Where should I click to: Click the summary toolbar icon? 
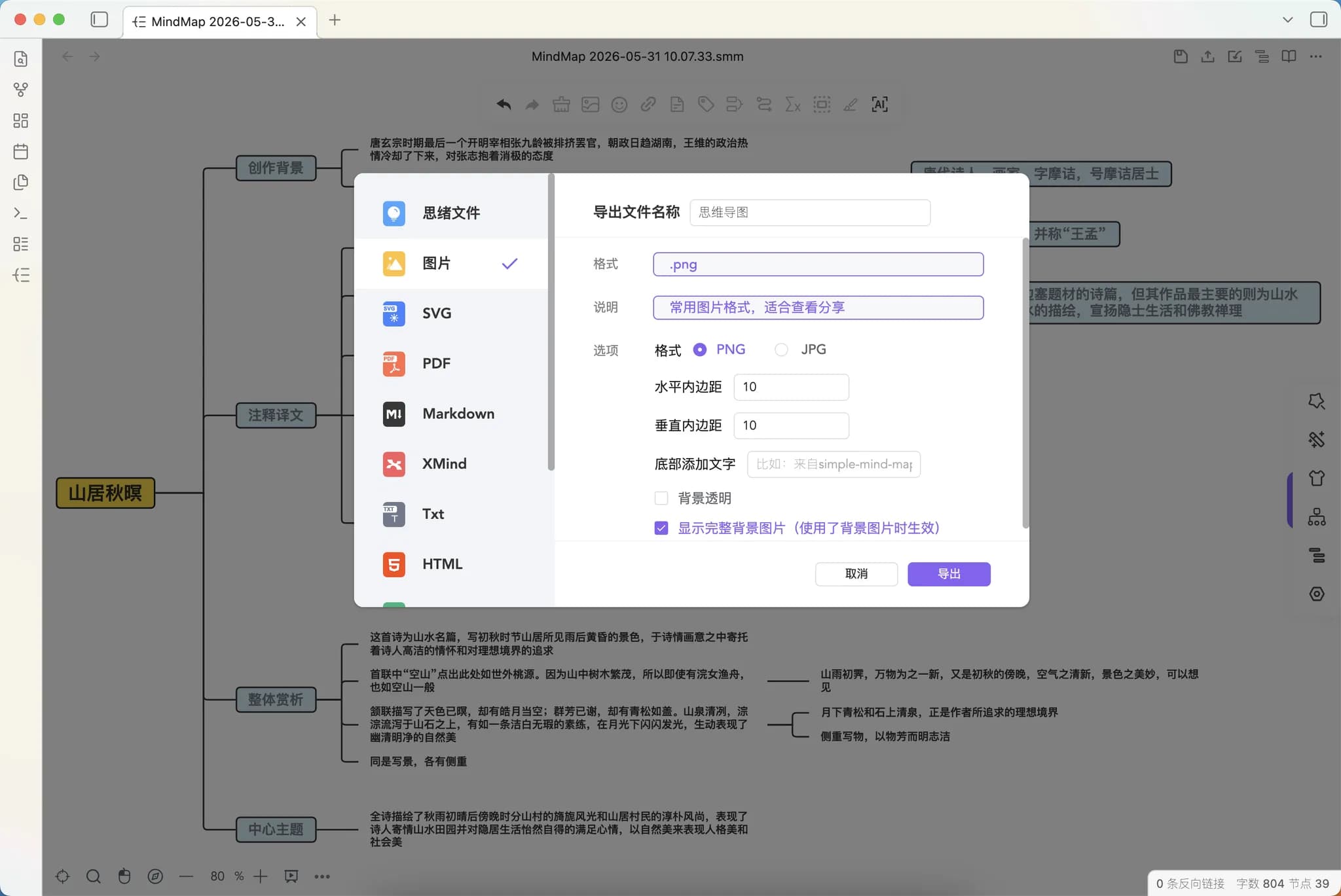[735, 105]
